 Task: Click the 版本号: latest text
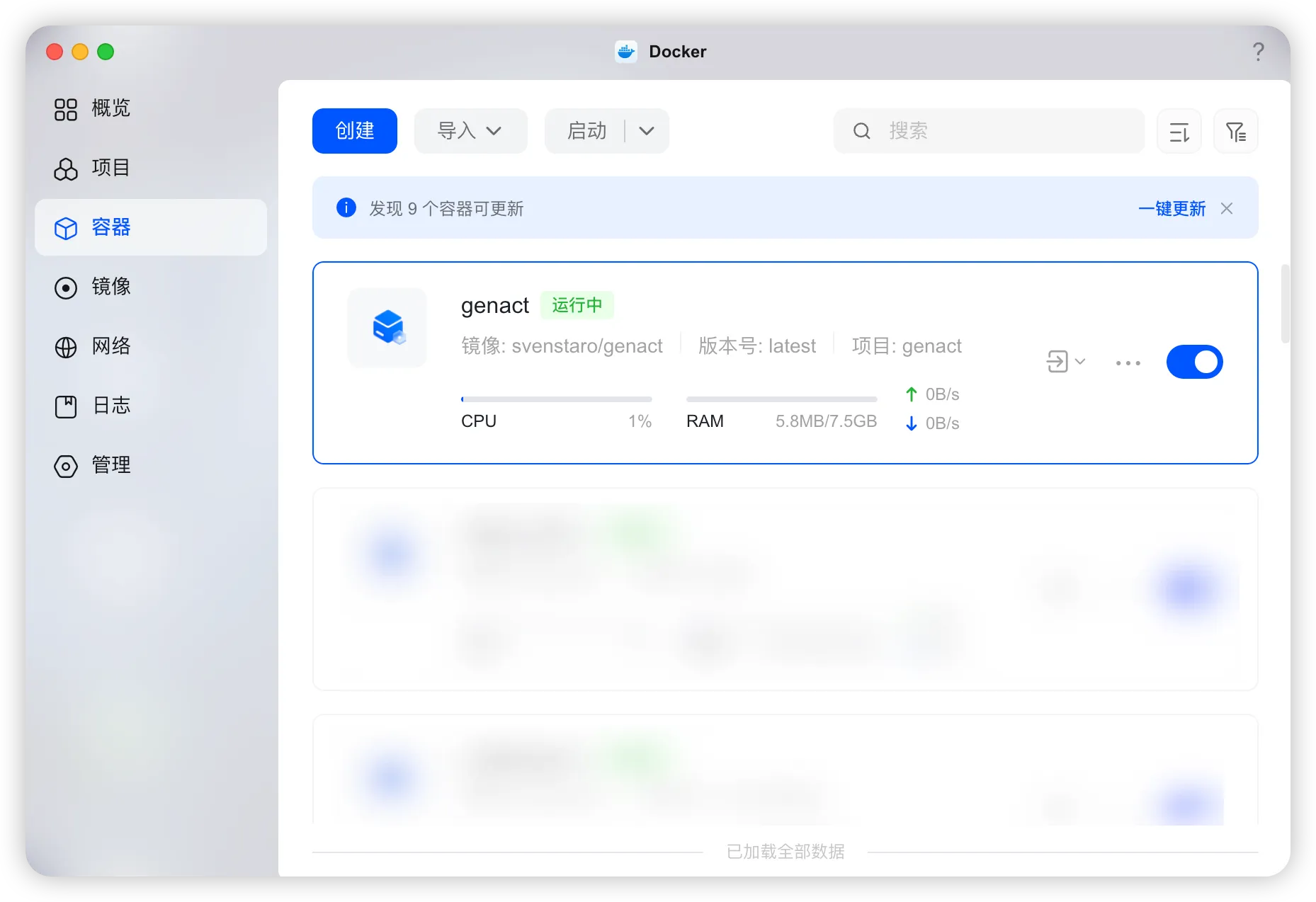pos(757,346)
